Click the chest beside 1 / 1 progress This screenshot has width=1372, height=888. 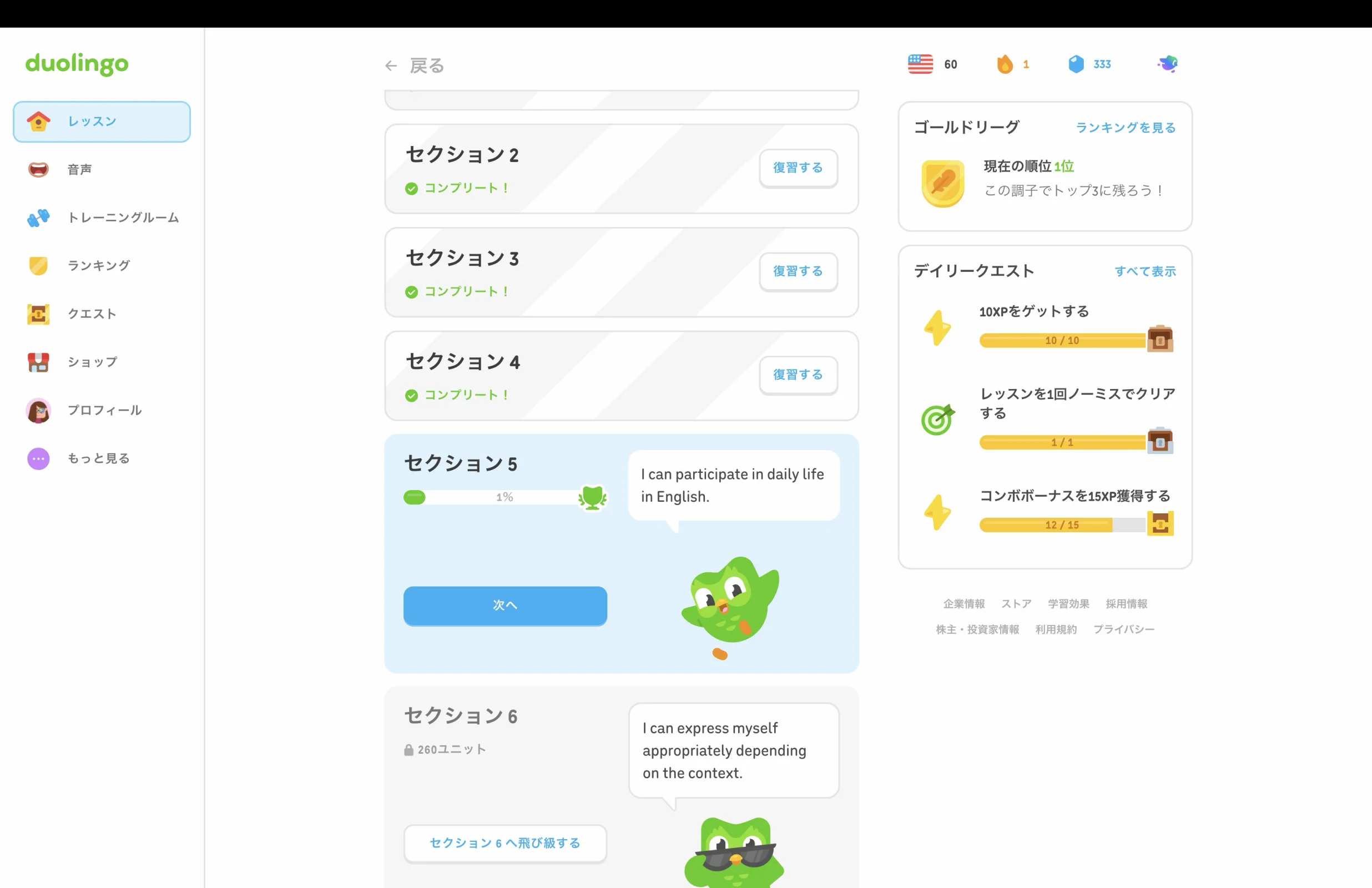1160,441
